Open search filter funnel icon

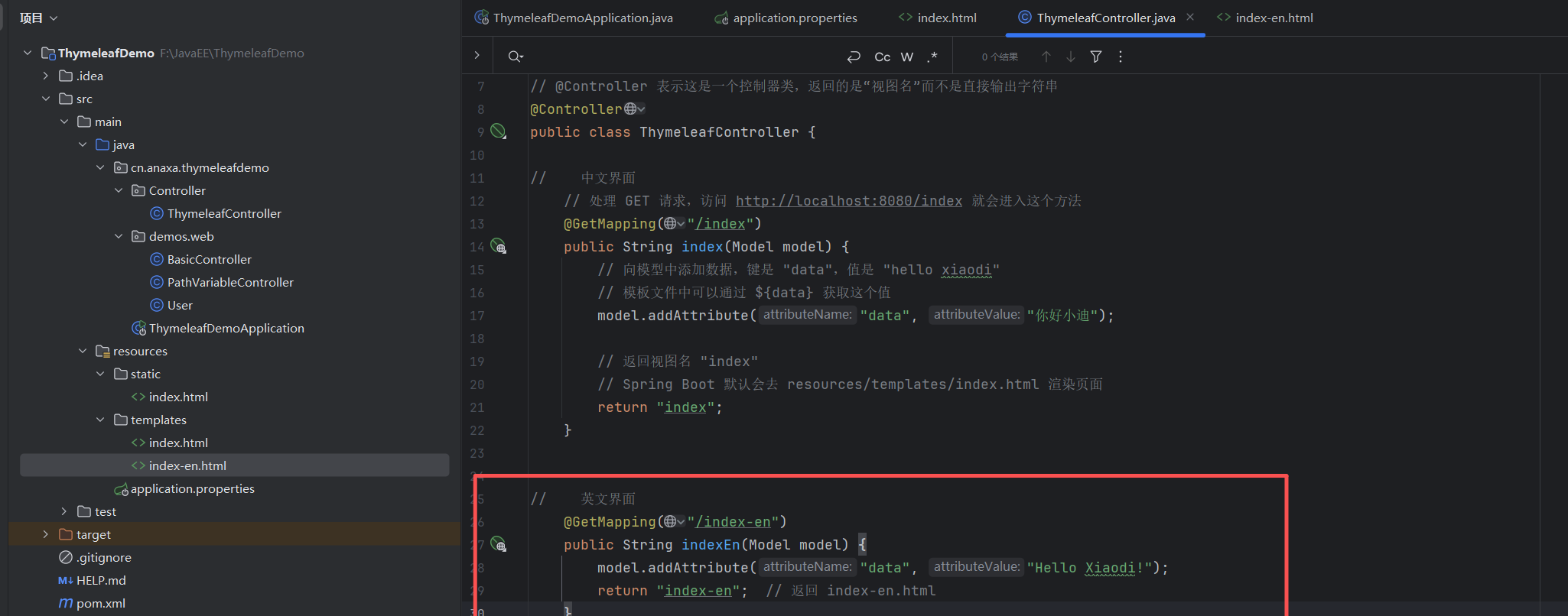click(1096, 57)
